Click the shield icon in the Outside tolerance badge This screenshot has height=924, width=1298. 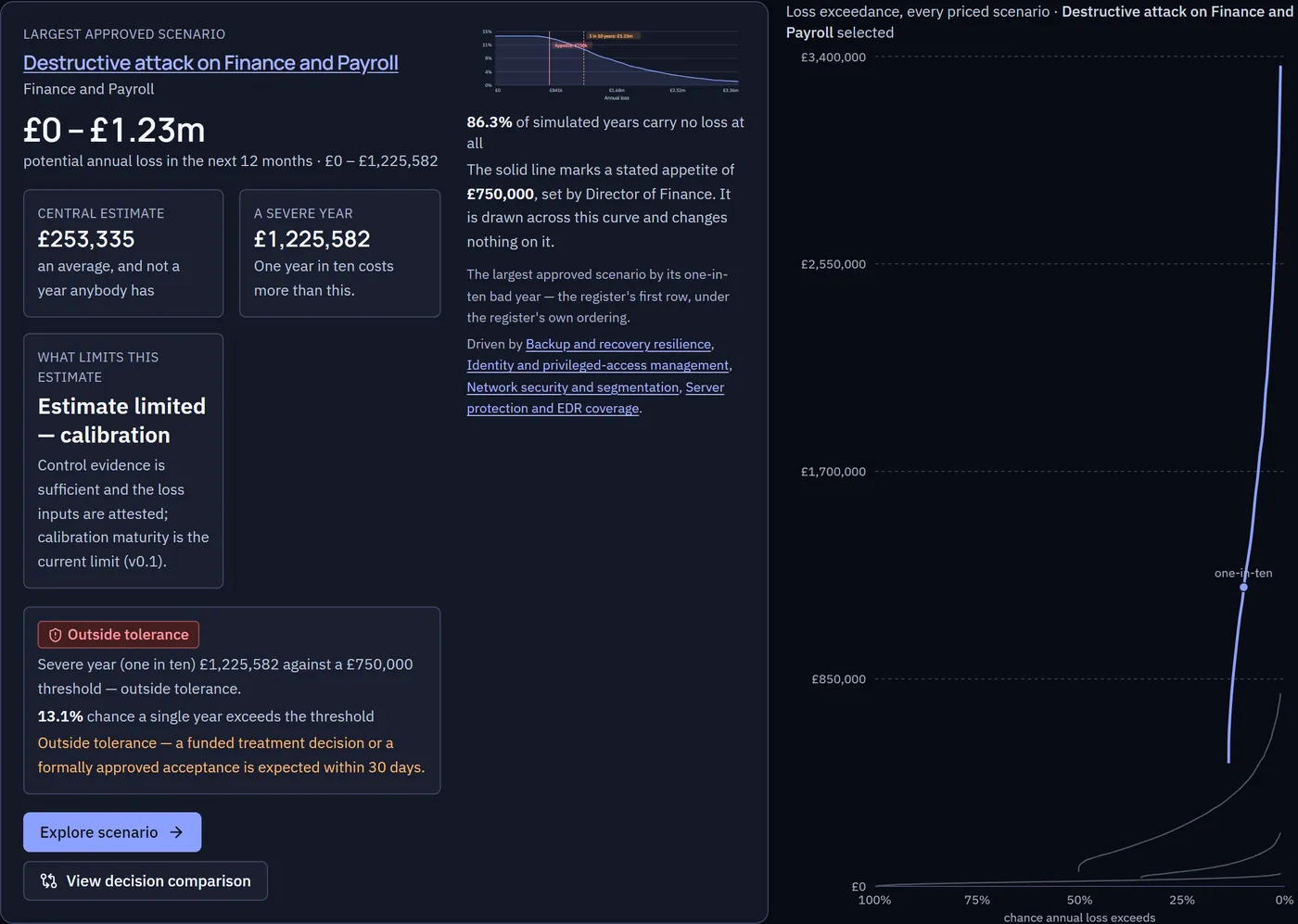point(55,635)
